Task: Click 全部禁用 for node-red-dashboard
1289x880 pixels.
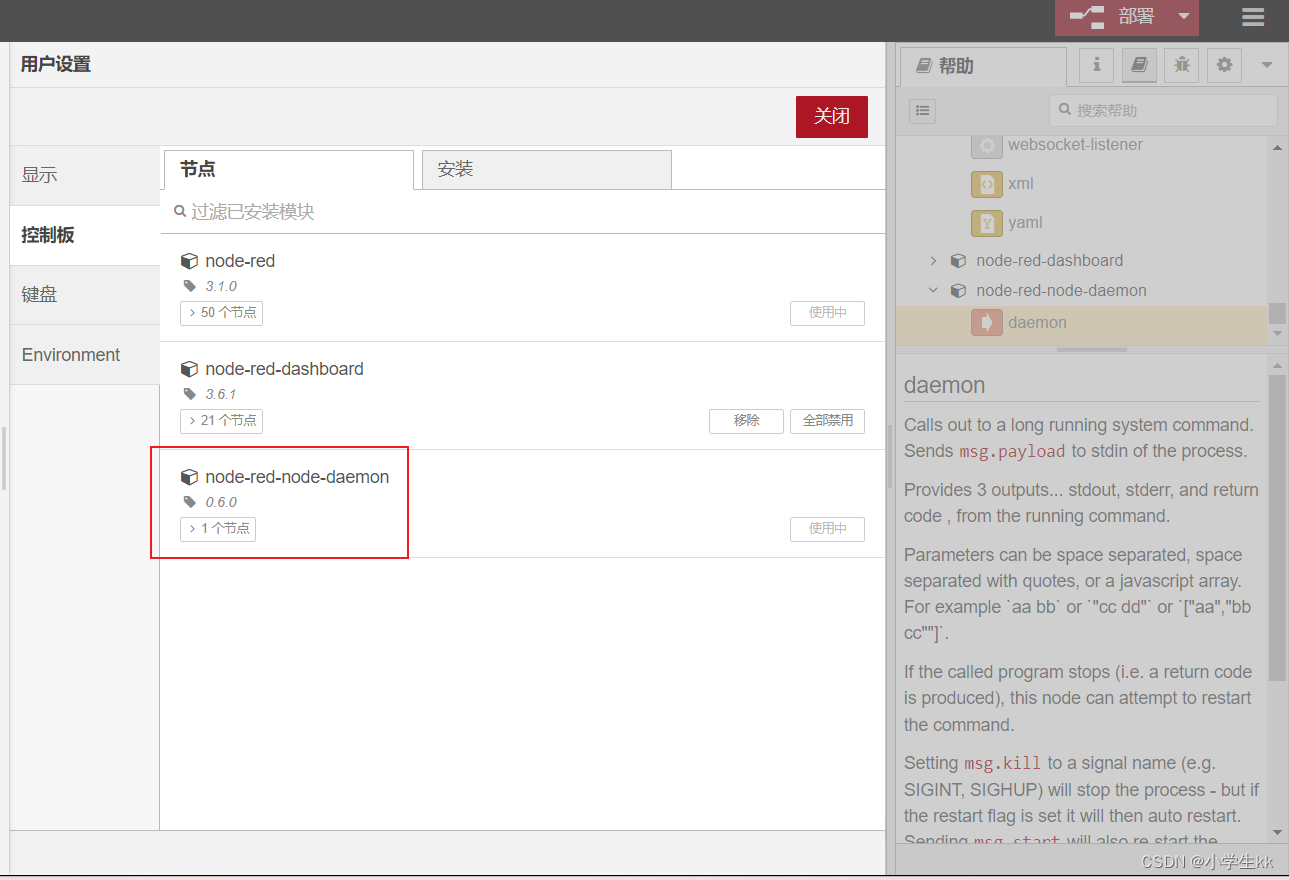Action: (827, 421)
